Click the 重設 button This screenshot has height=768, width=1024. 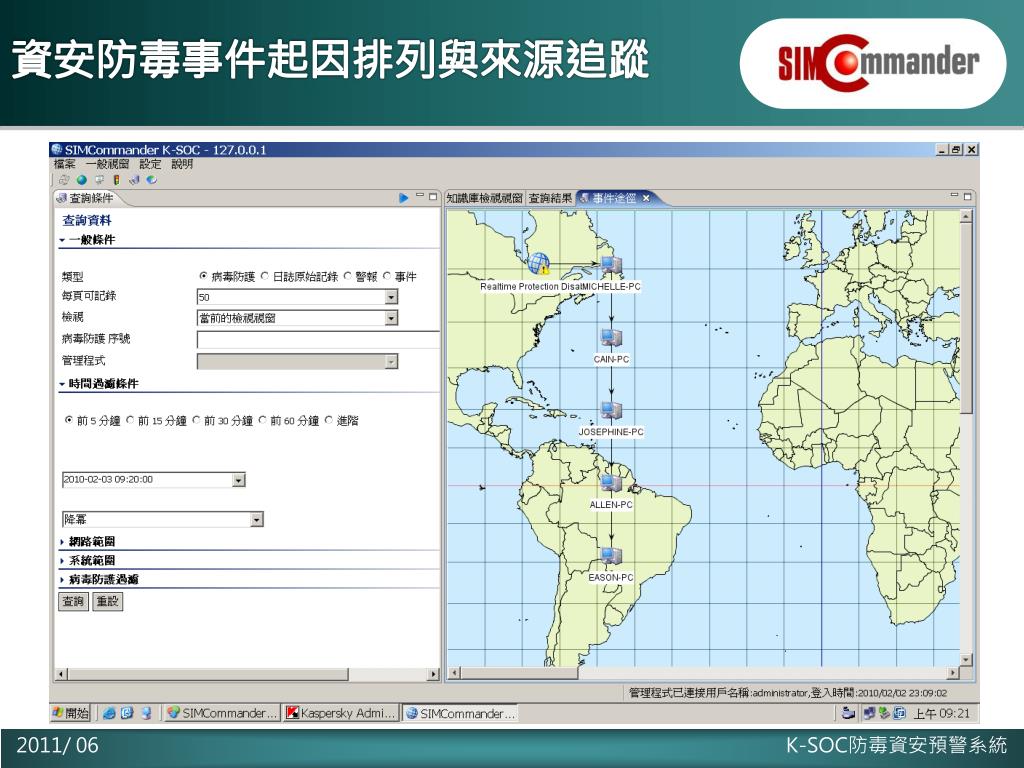click(x=108, y=601)
